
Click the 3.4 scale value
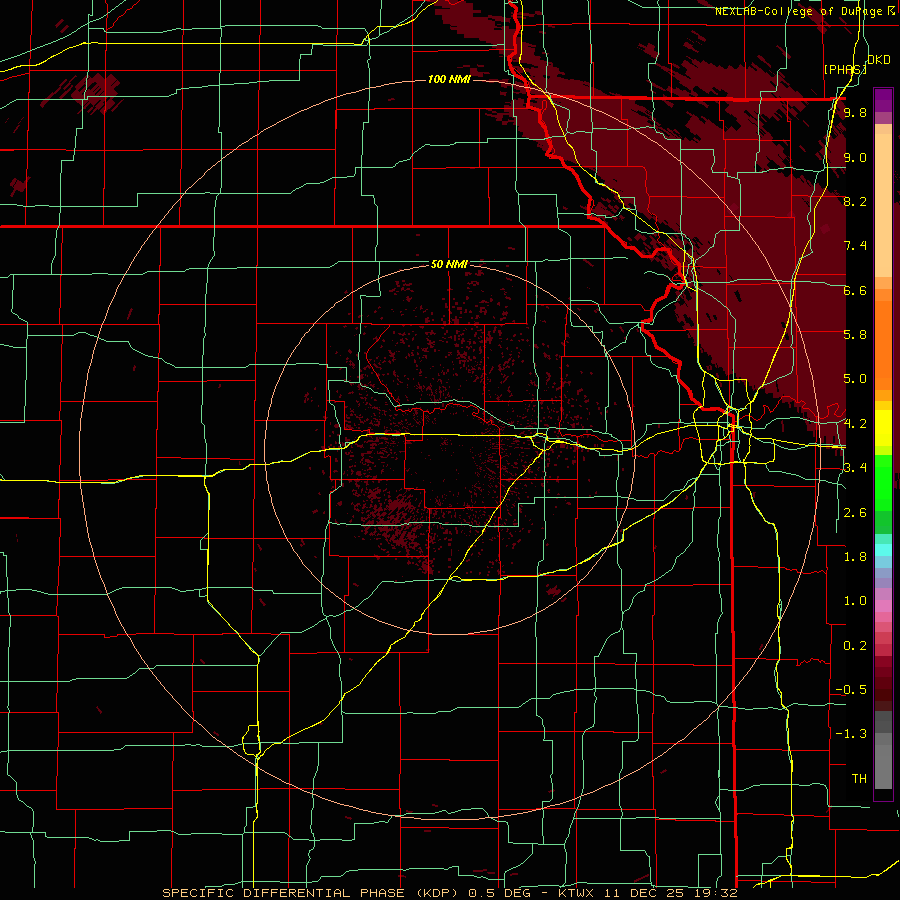855,468
